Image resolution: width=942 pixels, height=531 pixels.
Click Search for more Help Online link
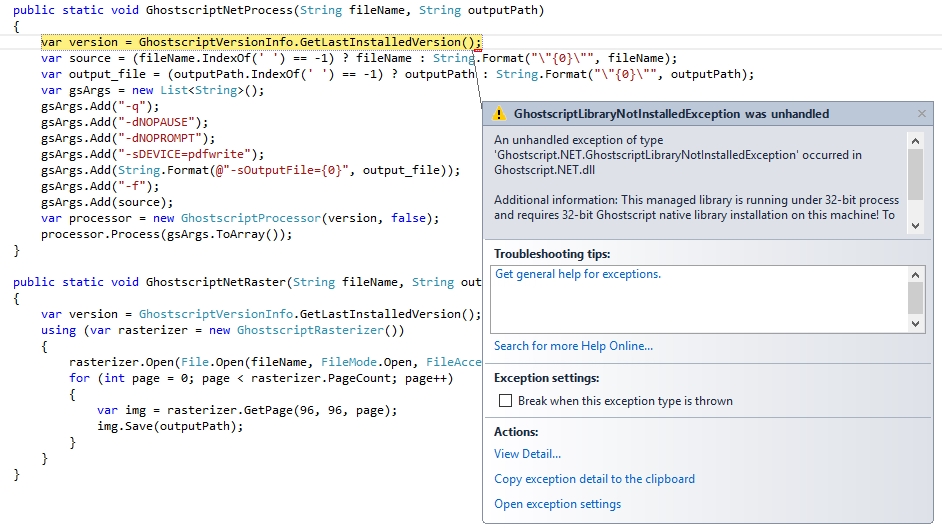click(573, 346)
